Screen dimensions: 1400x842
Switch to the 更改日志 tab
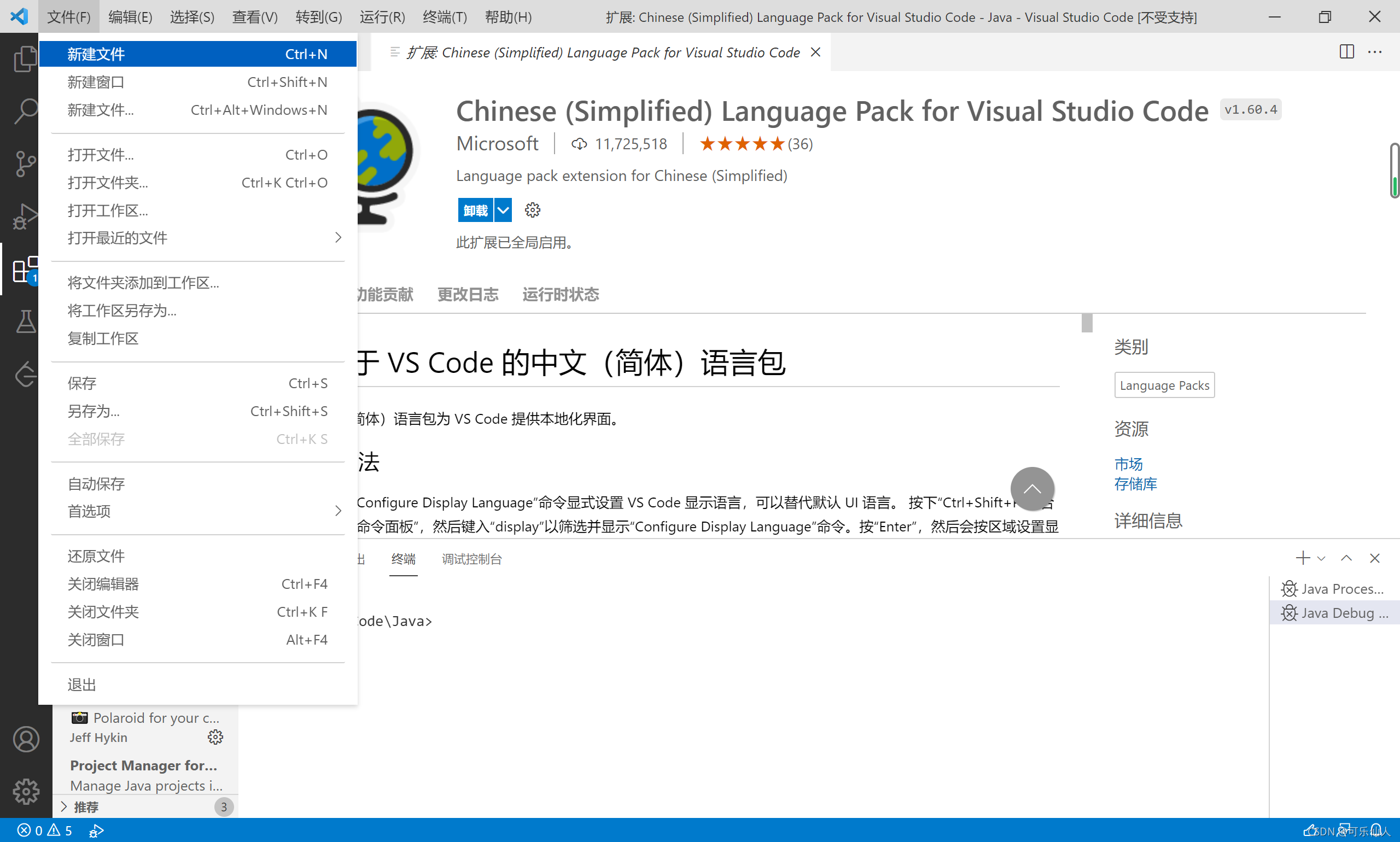[468, 294]
